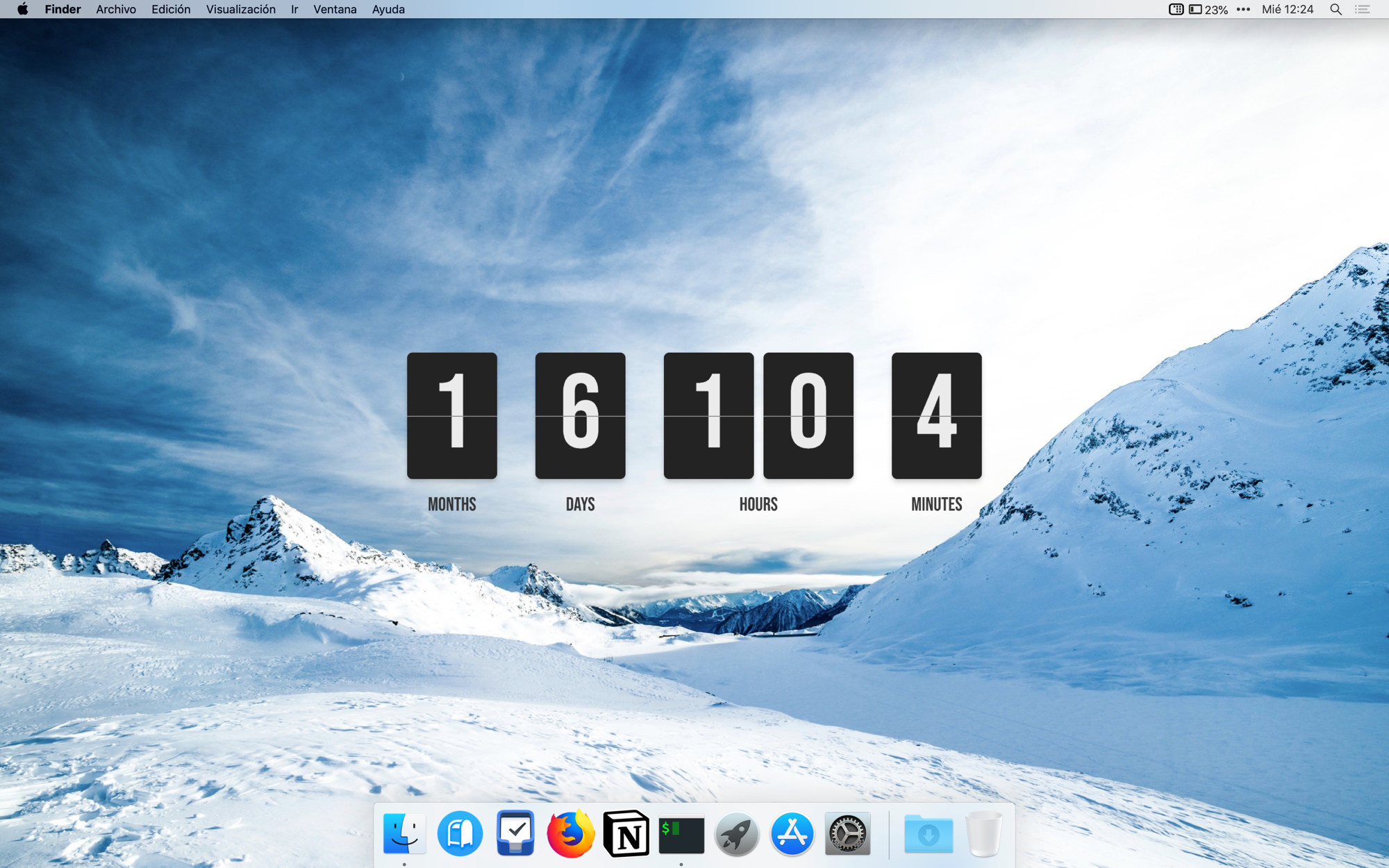Open the Apple menu
1389x868 pixels.
coord(22,9)
